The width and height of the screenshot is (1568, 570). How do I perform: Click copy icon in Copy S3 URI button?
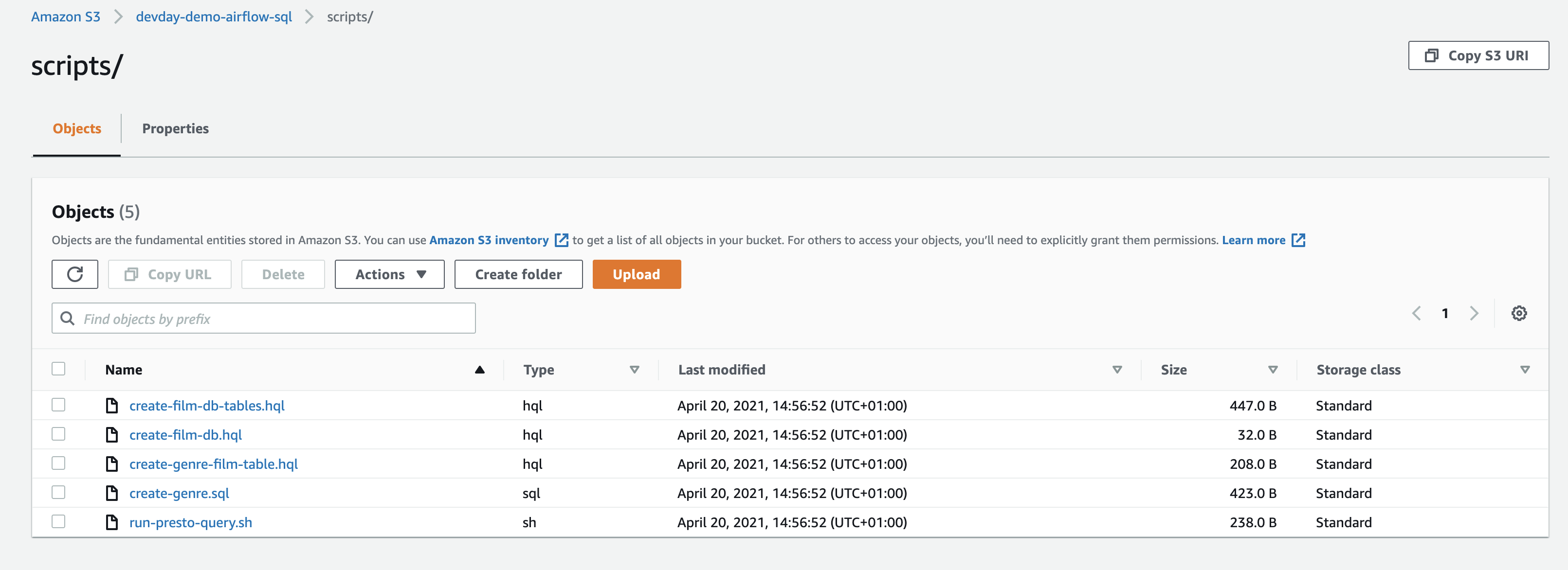click(x=1432, y=56)
